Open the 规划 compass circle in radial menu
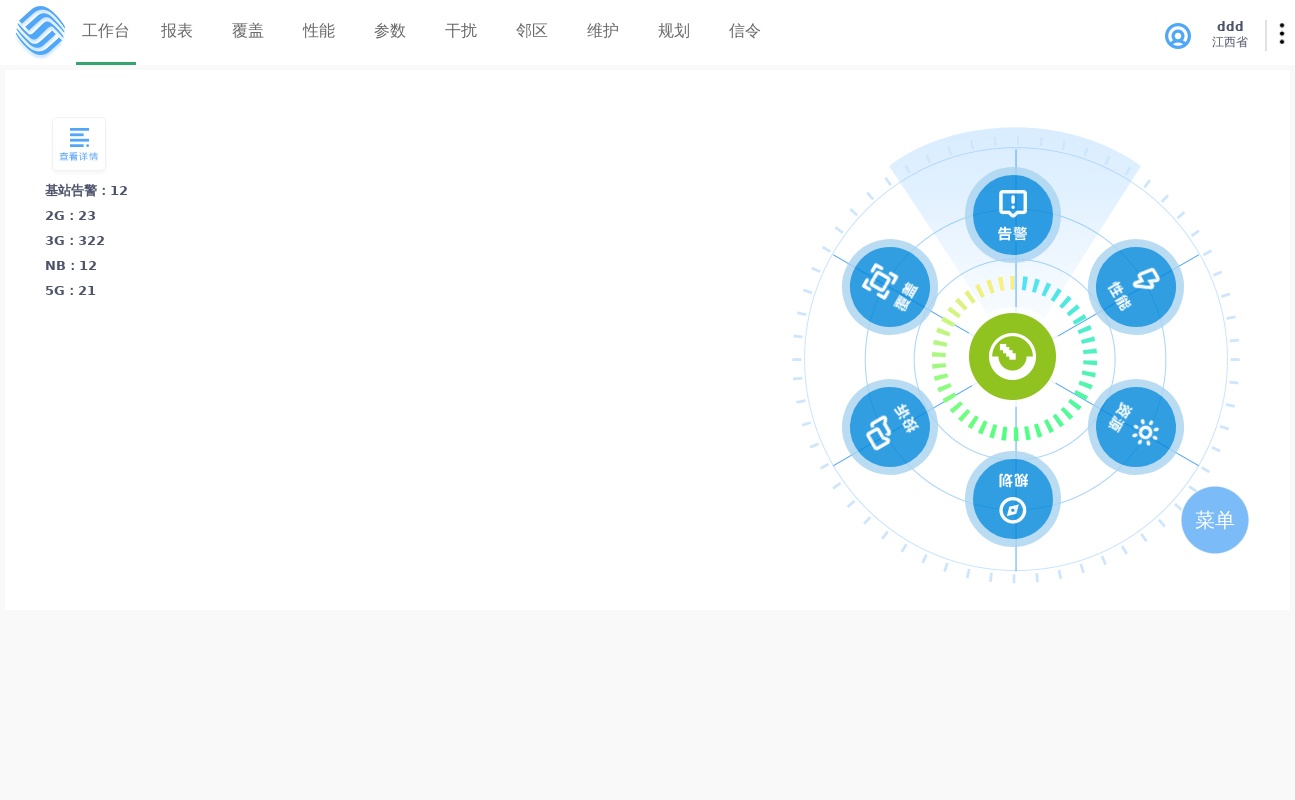 click(1013, 499)
